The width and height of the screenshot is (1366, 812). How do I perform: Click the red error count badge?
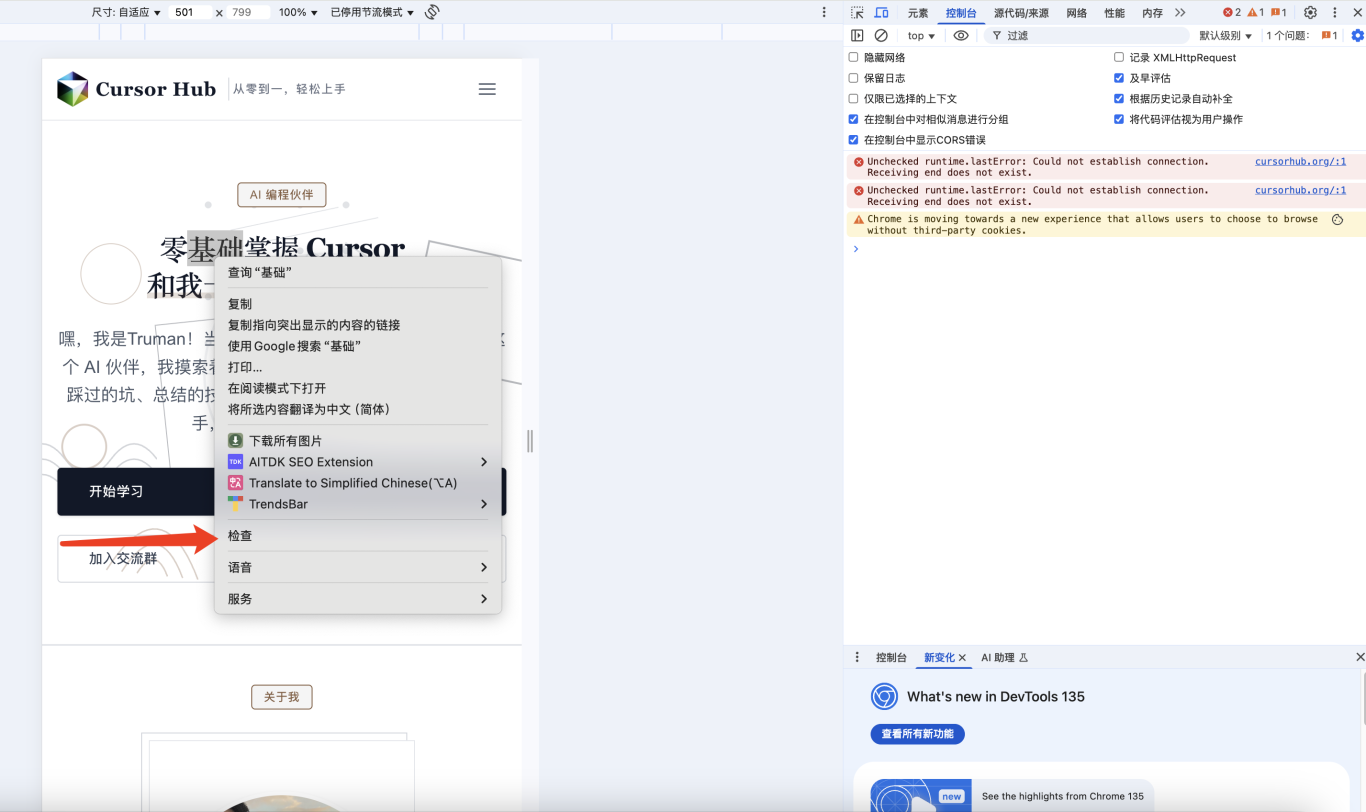[x=1232, y=12]
